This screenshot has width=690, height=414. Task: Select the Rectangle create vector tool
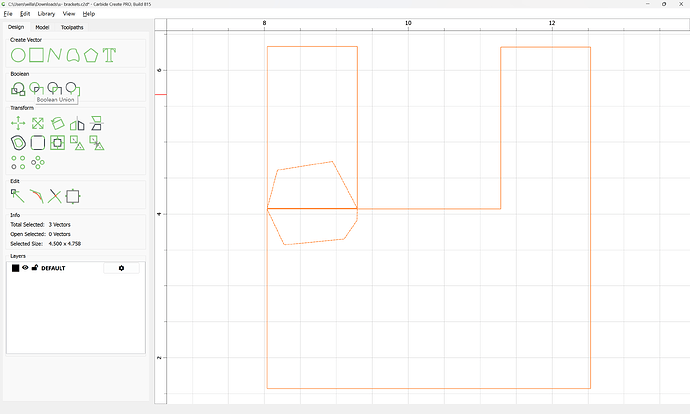coord(37,55)
